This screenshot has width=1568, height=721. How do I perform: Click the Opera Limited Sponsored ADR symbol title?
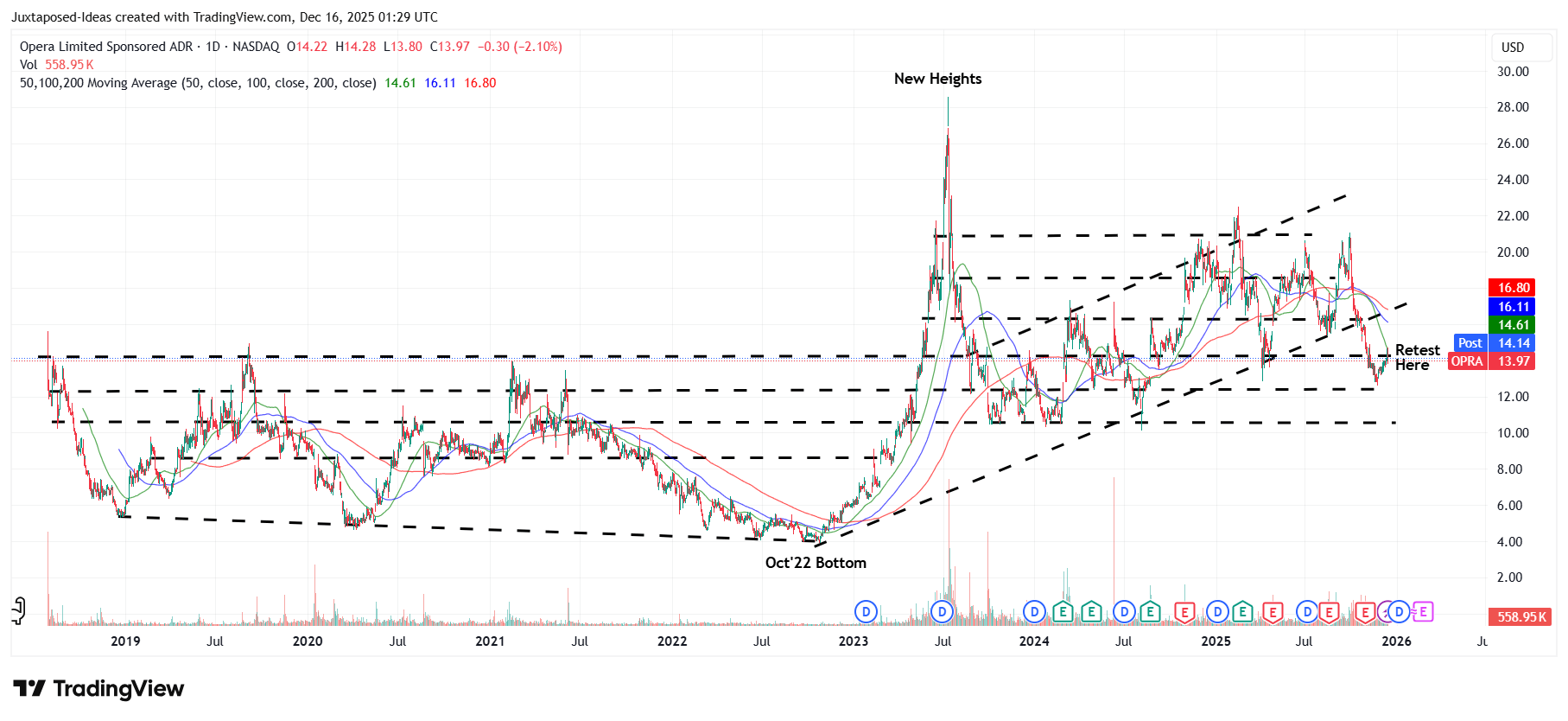(x=106, y=47)
